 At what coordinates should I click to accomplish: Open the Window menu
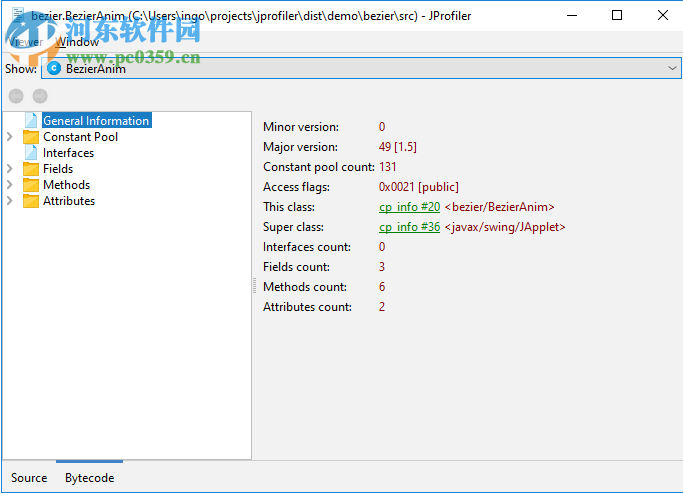(77, 42)
